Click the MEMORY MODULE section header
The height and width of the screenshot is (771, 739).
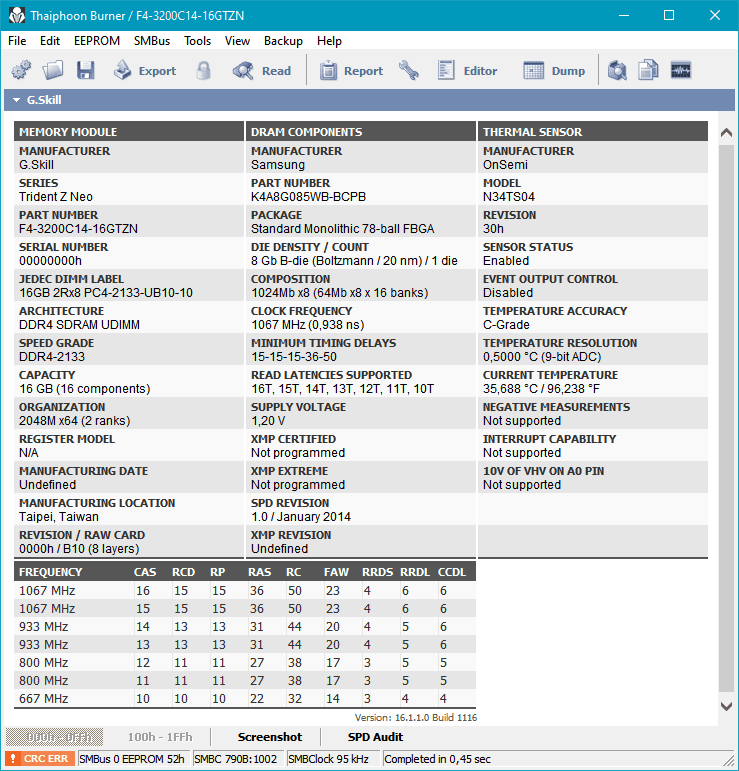pos(129,132)
